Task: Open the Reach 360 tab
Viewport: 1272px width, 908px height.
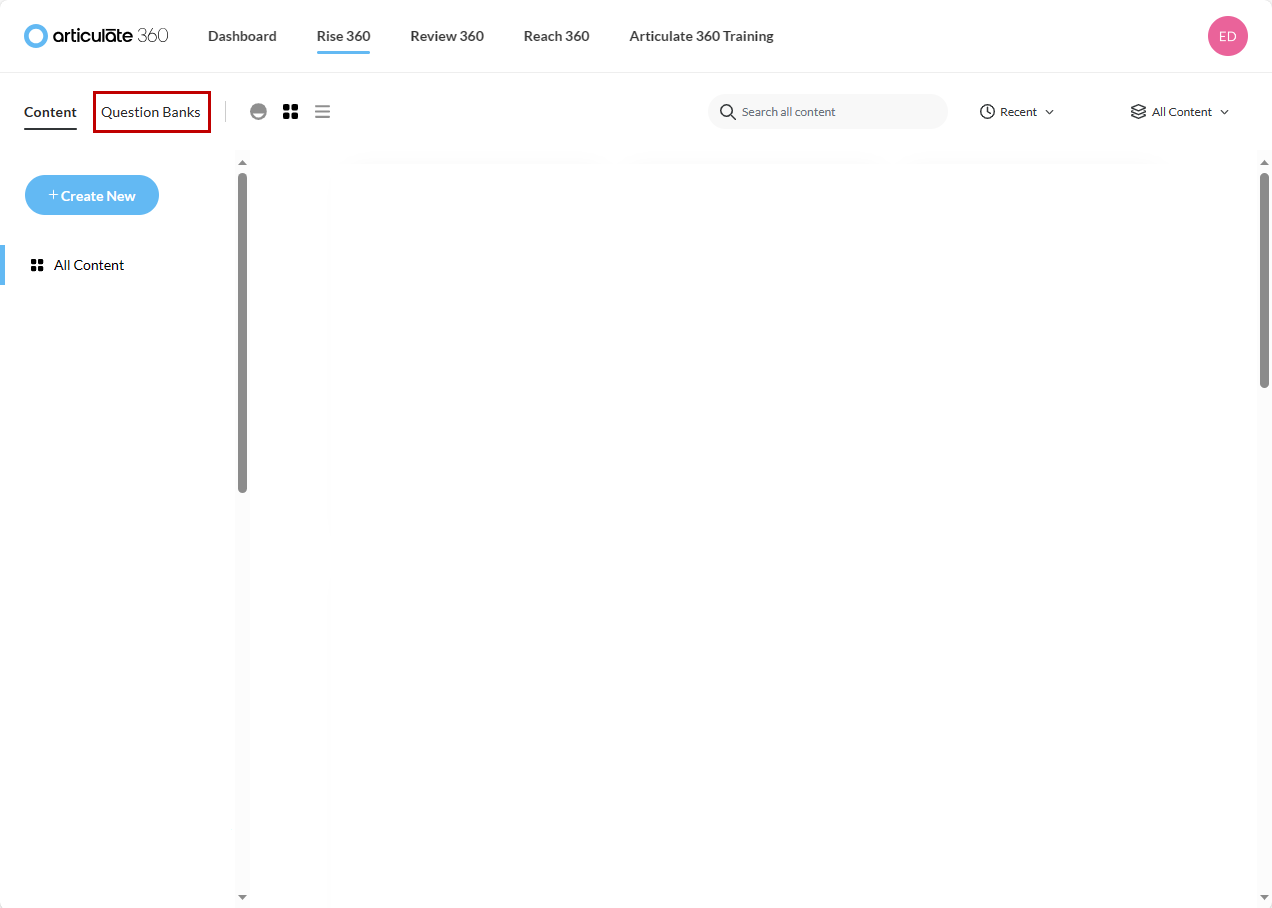Action: [x=556, y=36]
